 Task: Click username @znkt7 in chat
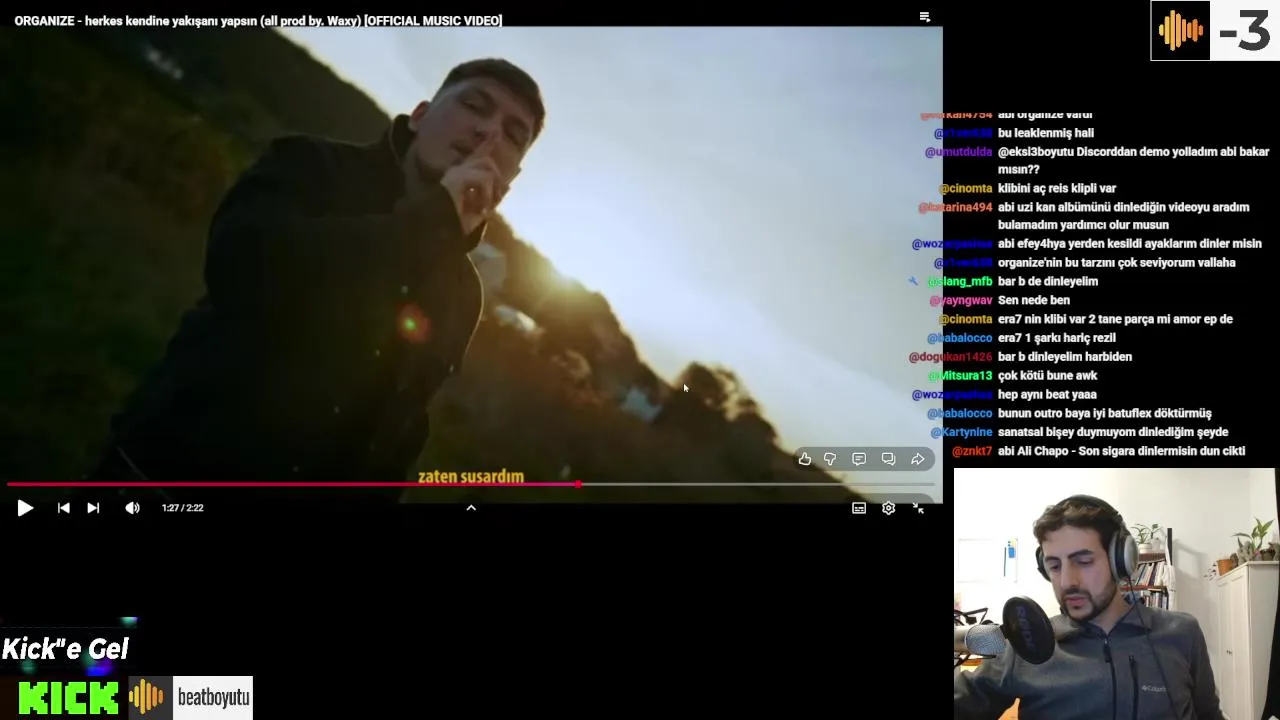972,452
